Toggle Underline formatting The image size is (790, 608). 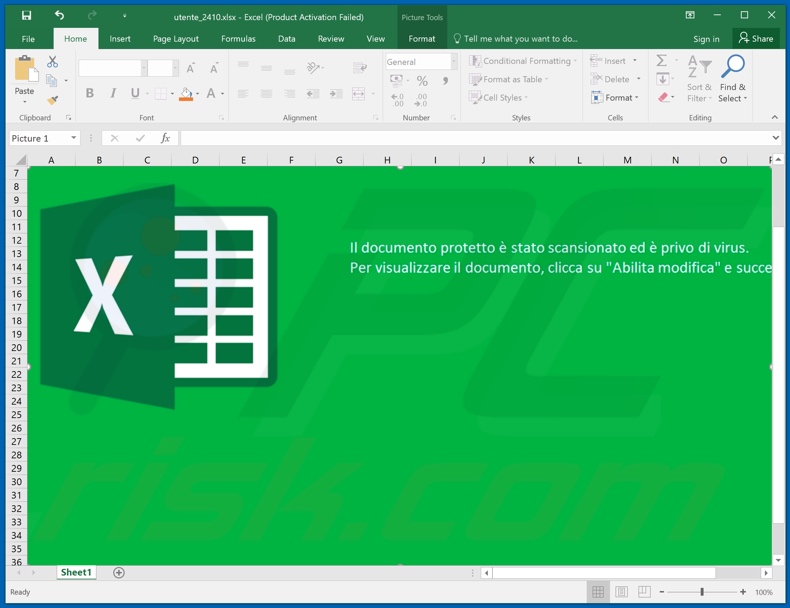pyautogui.click(x=135, y=93)
